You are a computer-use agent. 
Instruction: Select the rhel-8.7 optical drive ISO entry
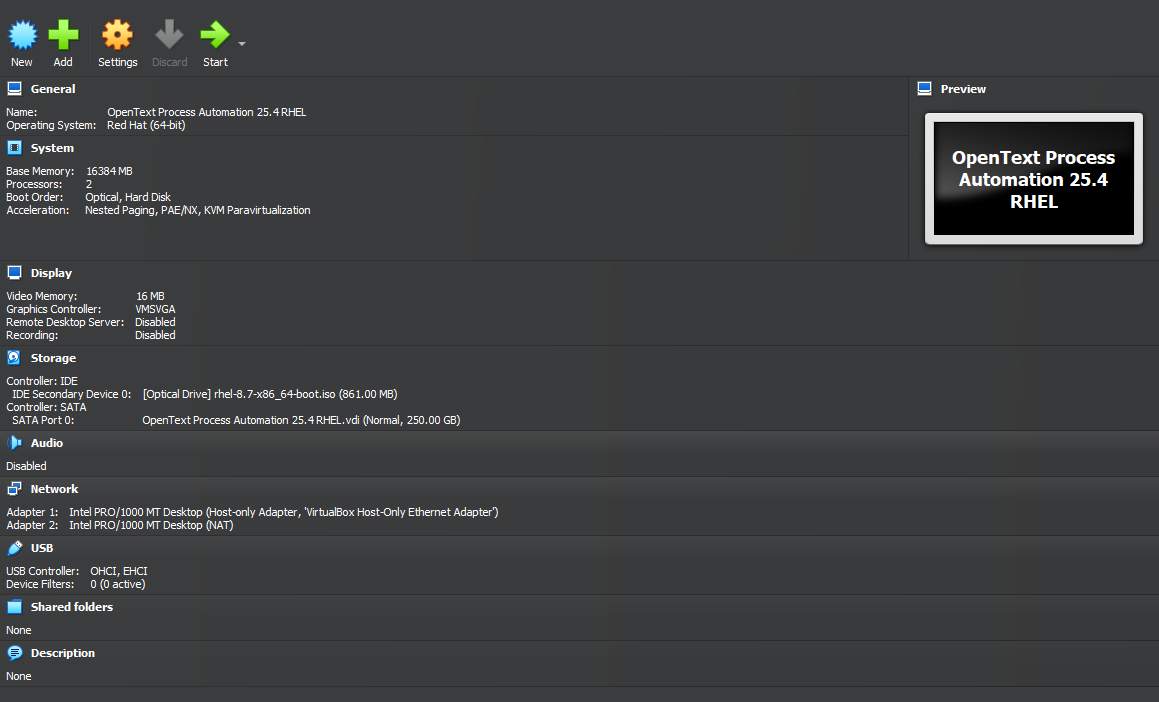(x=270, y=394)
